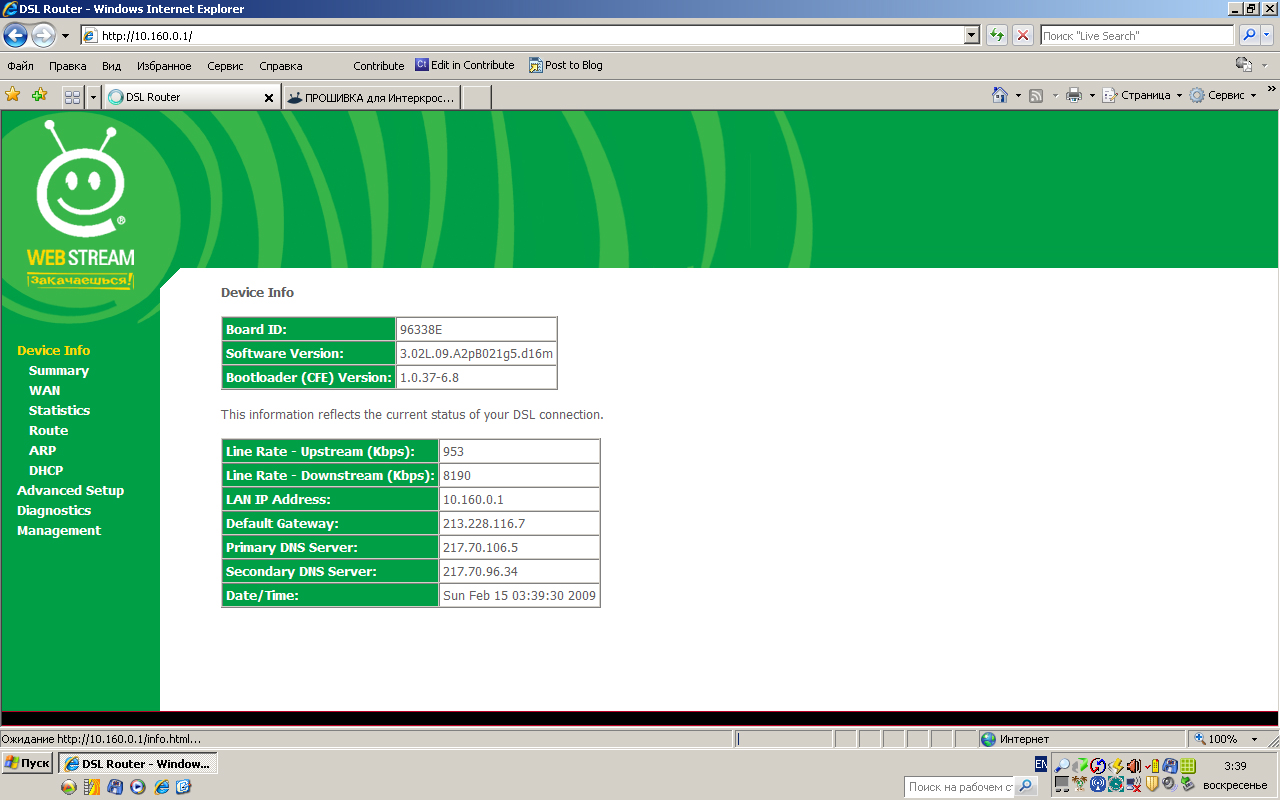Screen dimensions: 1280x800
Task: Click the floppy disk quick launch icon
Action: pyautogui.click(x=115, y=787)
